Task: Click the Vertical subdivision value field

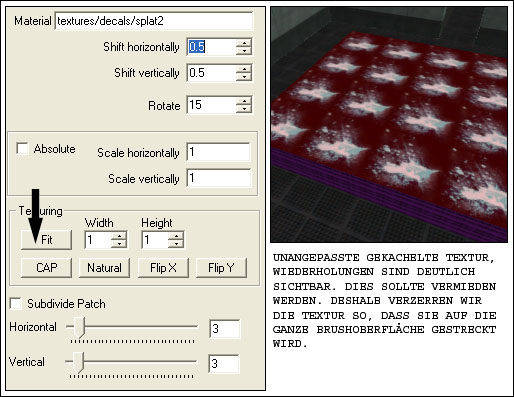Action: point(224,364)
